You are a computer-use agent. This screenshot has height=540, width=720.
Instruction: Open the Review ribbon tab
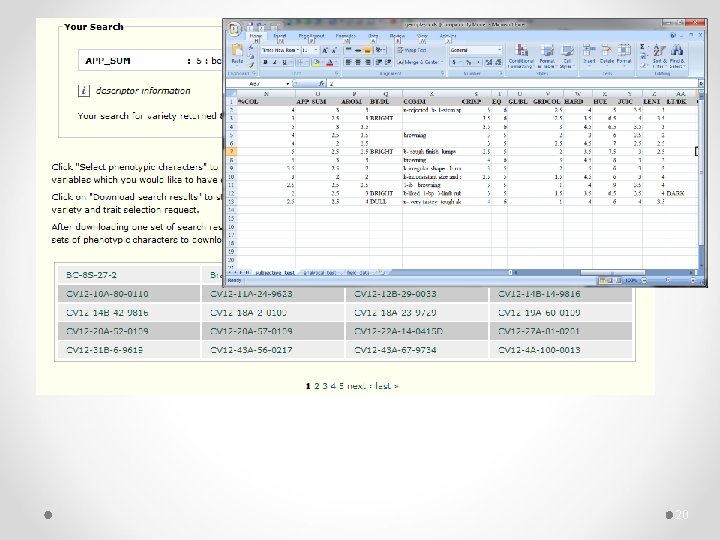397,36
